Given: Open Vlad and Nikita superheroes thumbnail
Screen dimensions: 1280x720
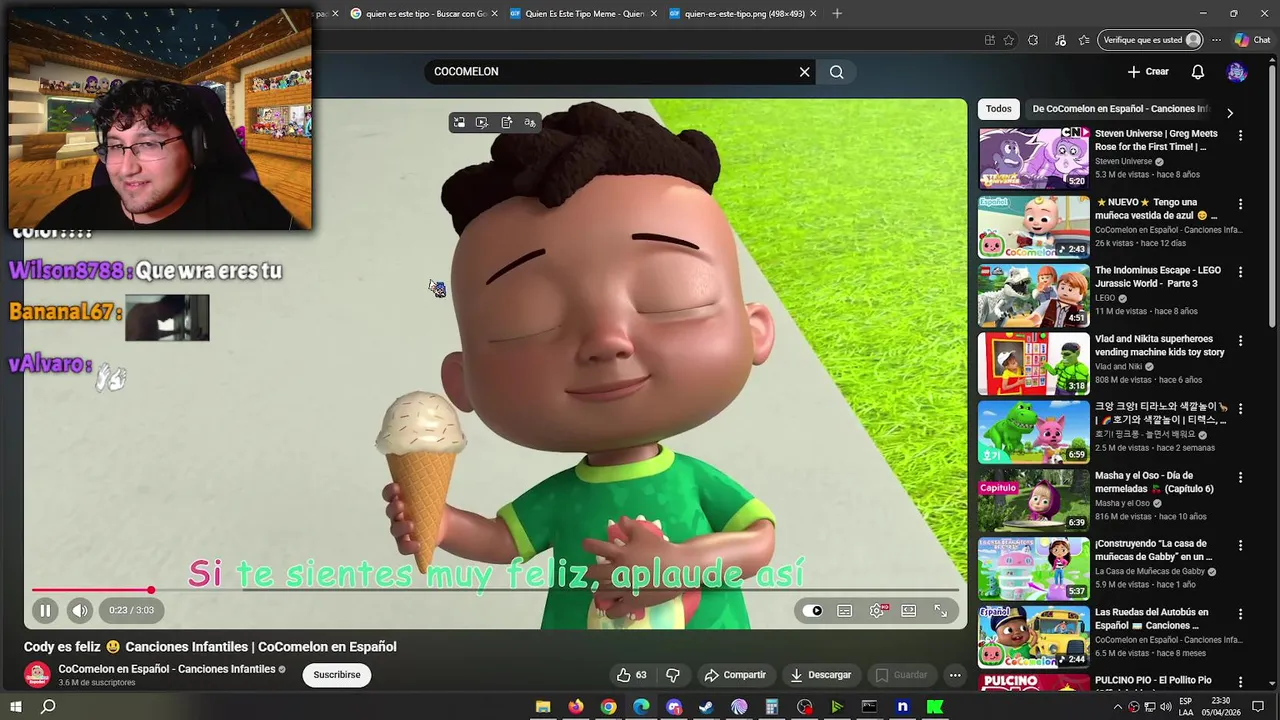Looking at the screenshot, I should pos(1034,364).
